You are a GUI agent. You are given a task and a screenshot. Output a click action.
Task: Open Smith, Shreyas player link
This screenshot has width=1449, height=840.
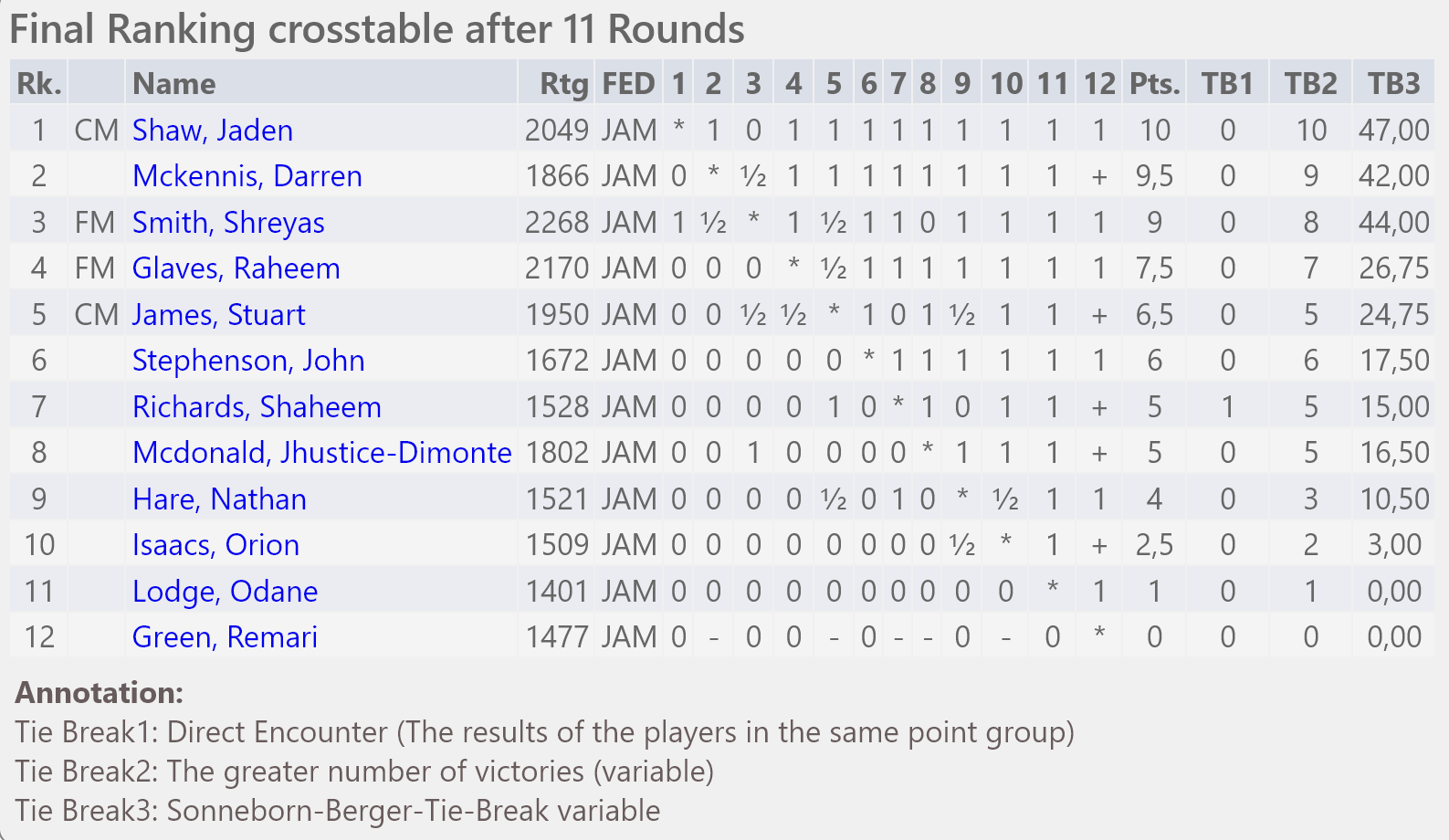click(x=228, y=223)
